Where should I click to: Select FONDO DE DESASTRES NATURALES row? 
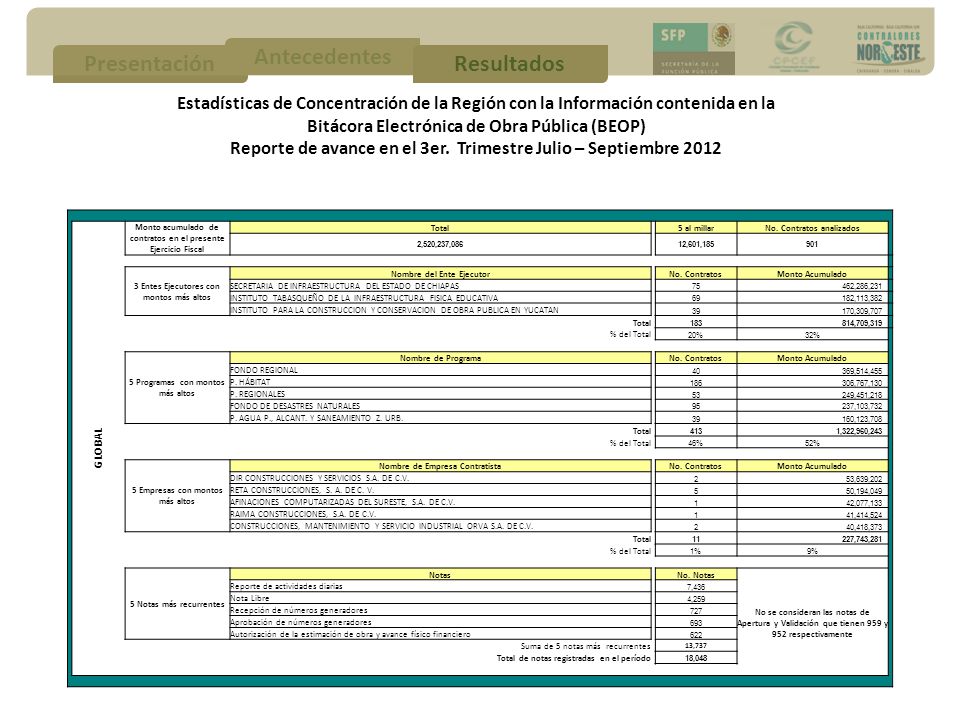440,406
